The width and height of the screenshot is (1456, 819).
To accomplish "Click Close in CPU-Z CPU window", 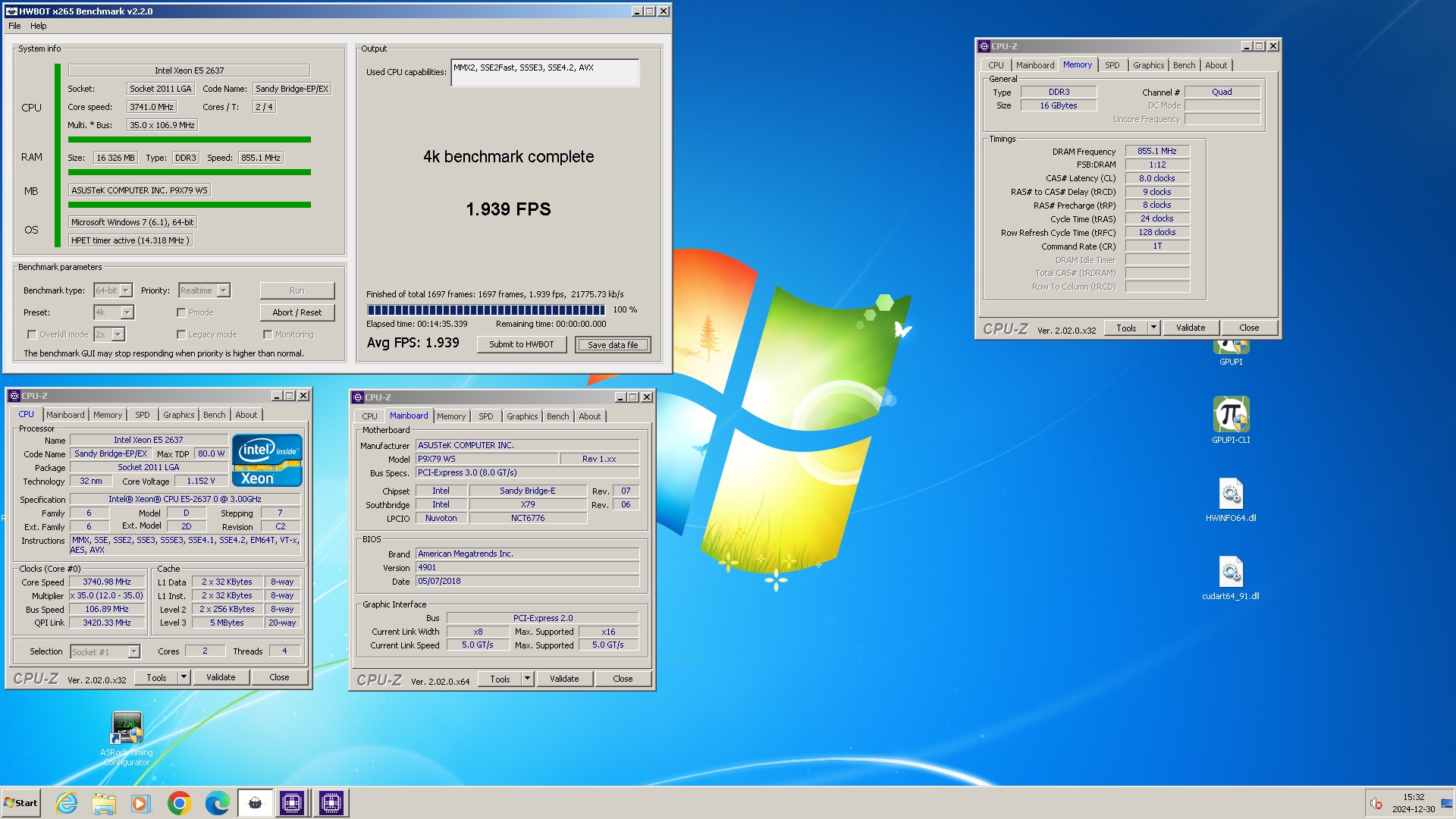I will (x=279, y=677).
